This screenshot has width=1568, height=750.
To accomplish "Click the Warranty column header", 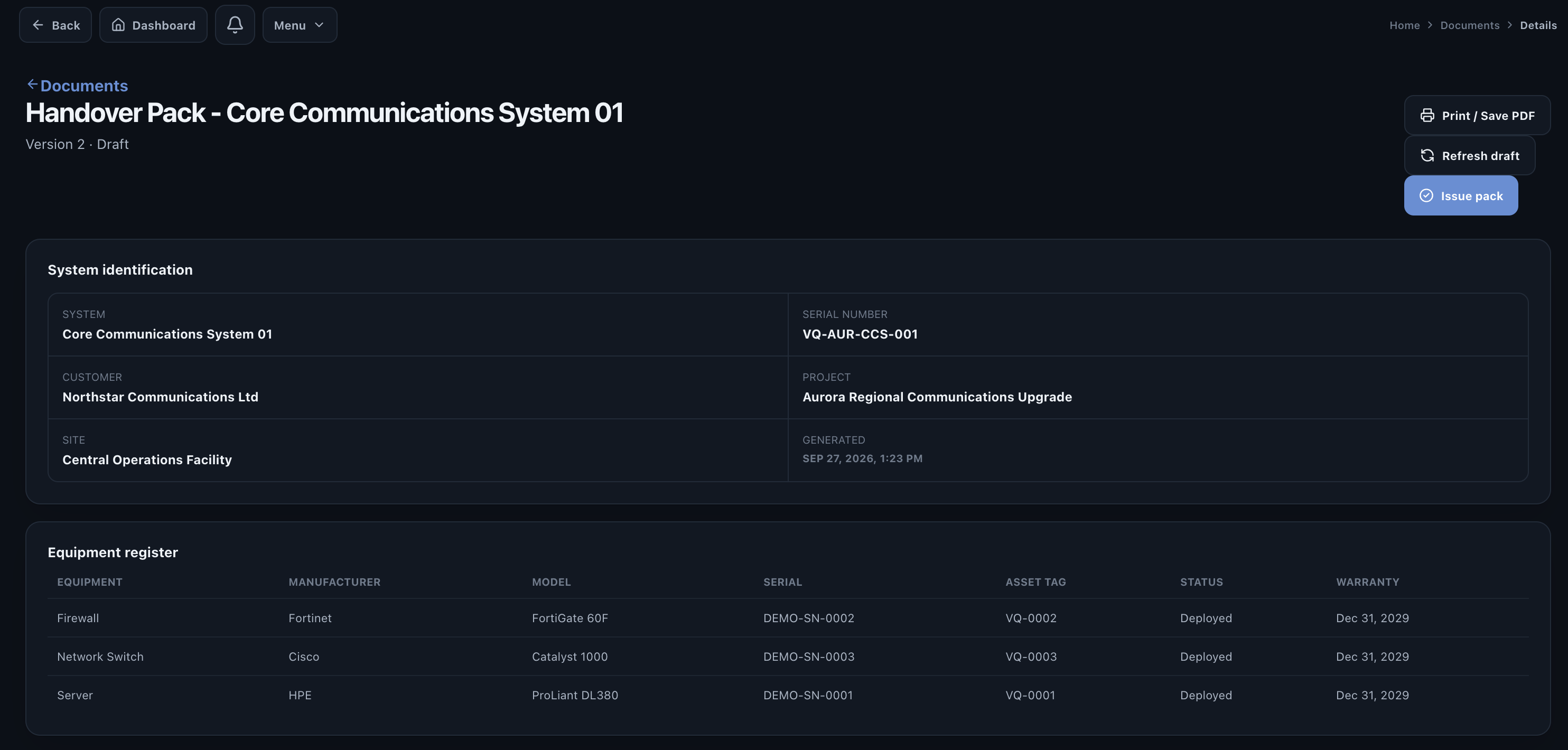I will point(1367,582).
